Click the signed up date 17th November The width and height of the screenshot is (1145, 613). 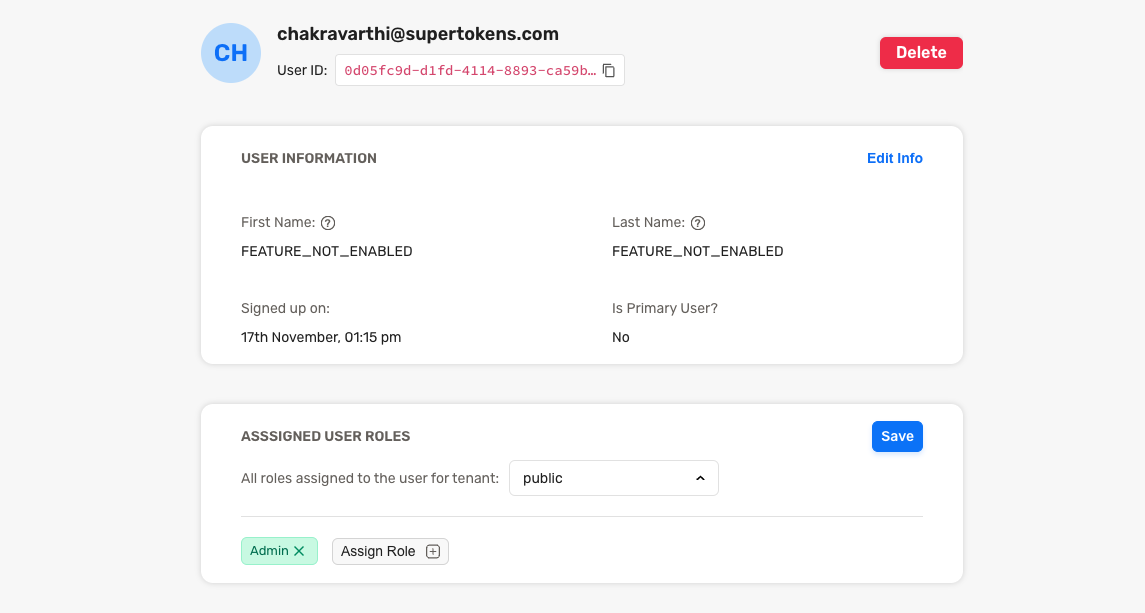click(x=321, y=337)
